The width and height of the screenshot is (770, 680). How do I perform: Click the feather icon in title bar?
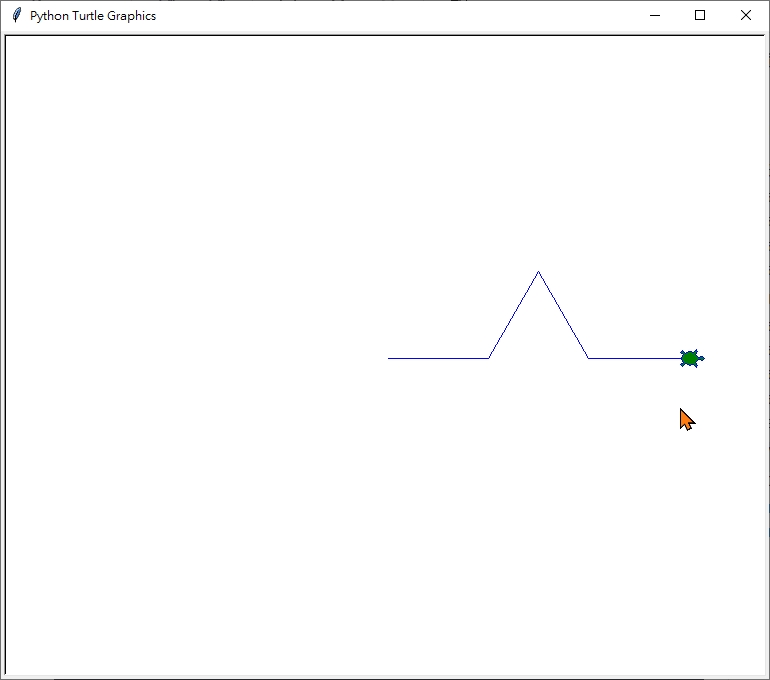17,15
